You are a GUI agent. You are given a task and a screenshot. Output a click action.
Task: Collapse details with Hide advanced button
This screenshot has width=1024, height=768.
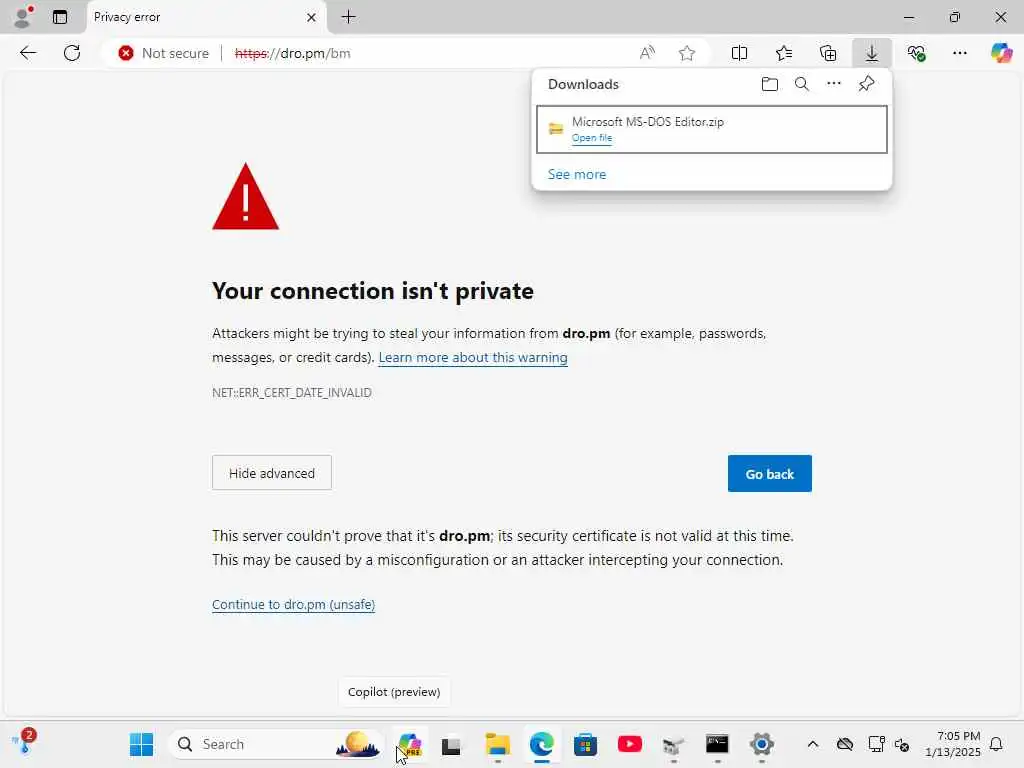pyautogui.click(x=272, y=473)
